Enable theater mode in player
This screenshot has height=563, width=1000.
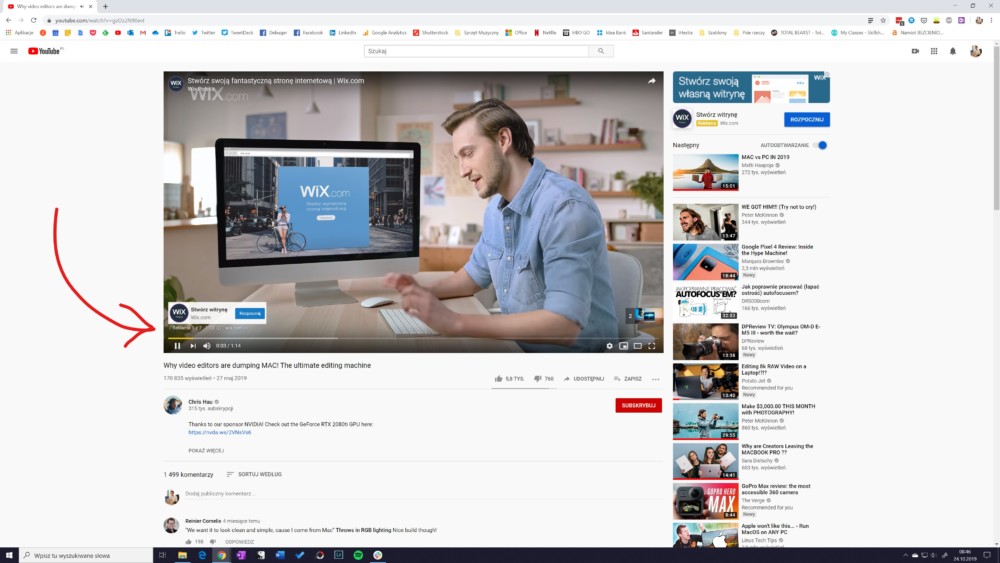638,346
